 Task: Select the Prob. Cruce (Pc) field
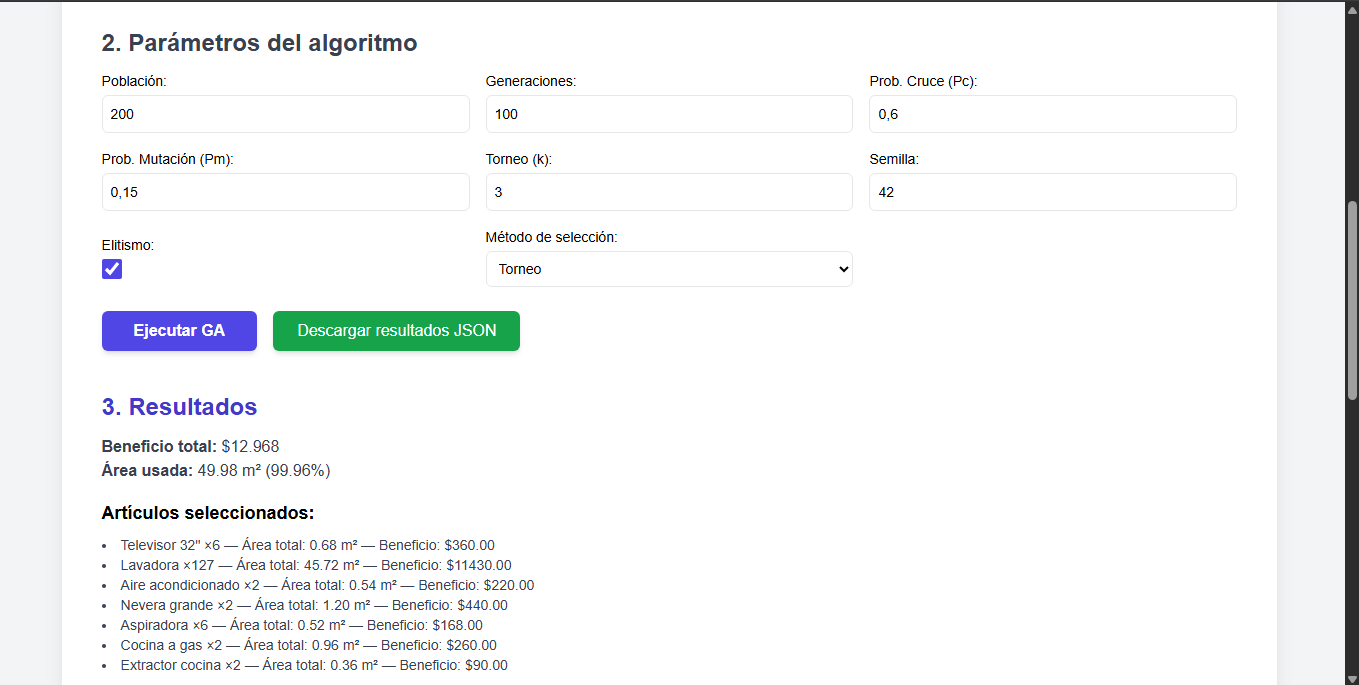(1052, 114)
